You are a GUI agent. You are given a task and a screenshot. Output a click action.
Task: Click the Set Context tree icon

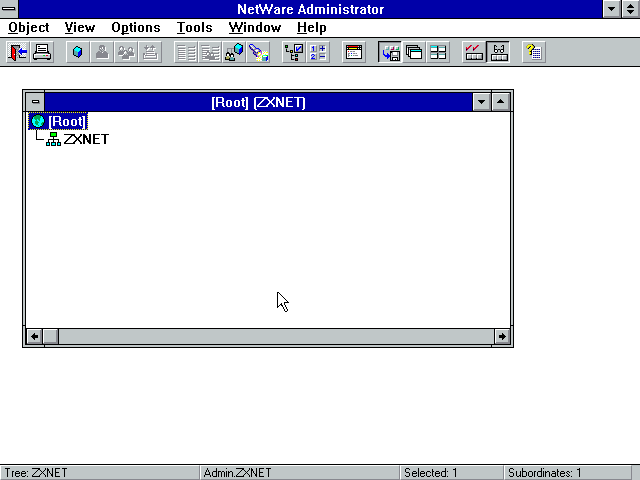(294, 52)
